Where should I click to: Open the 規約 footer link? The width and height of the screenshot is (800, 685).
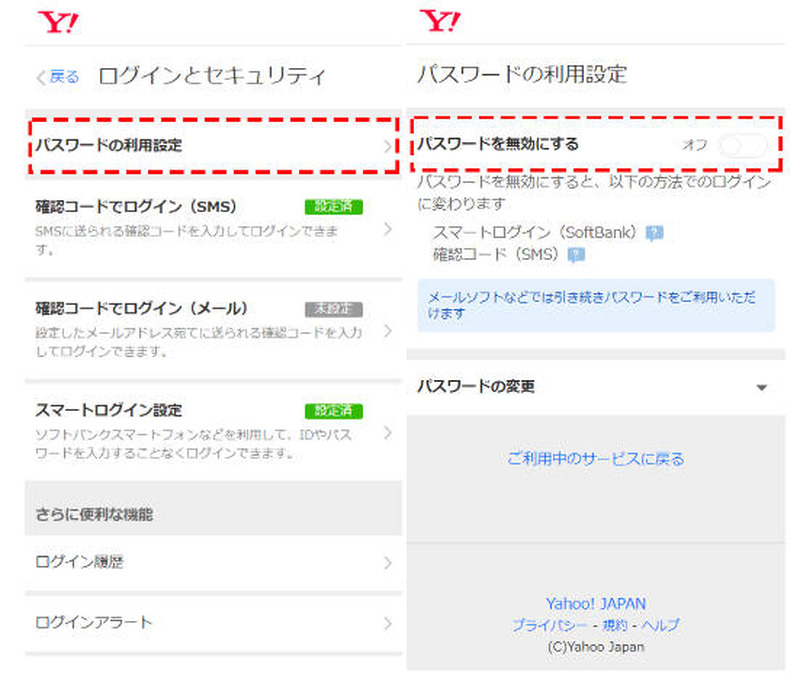point(614,625)
